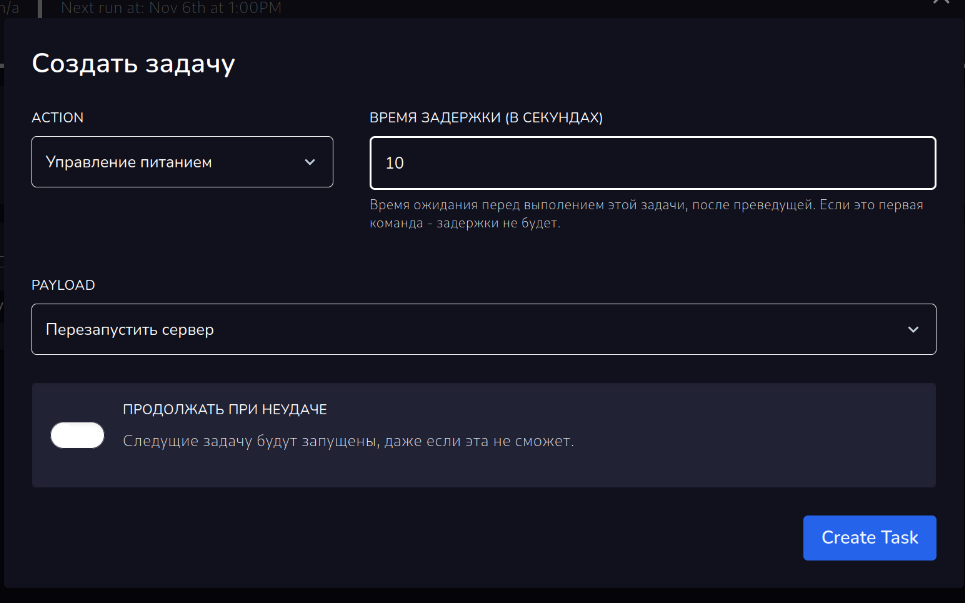Click the delay helper text under the input

(645, 214)
